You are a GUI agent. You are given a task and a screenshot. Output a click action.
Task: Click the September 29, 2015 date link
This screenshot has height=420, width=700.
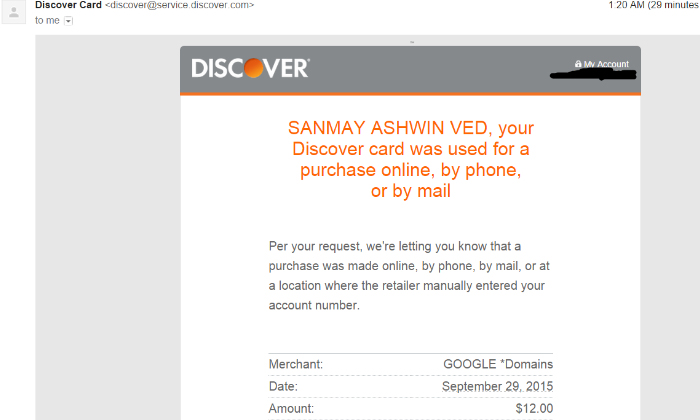click(x=497, y=386)
